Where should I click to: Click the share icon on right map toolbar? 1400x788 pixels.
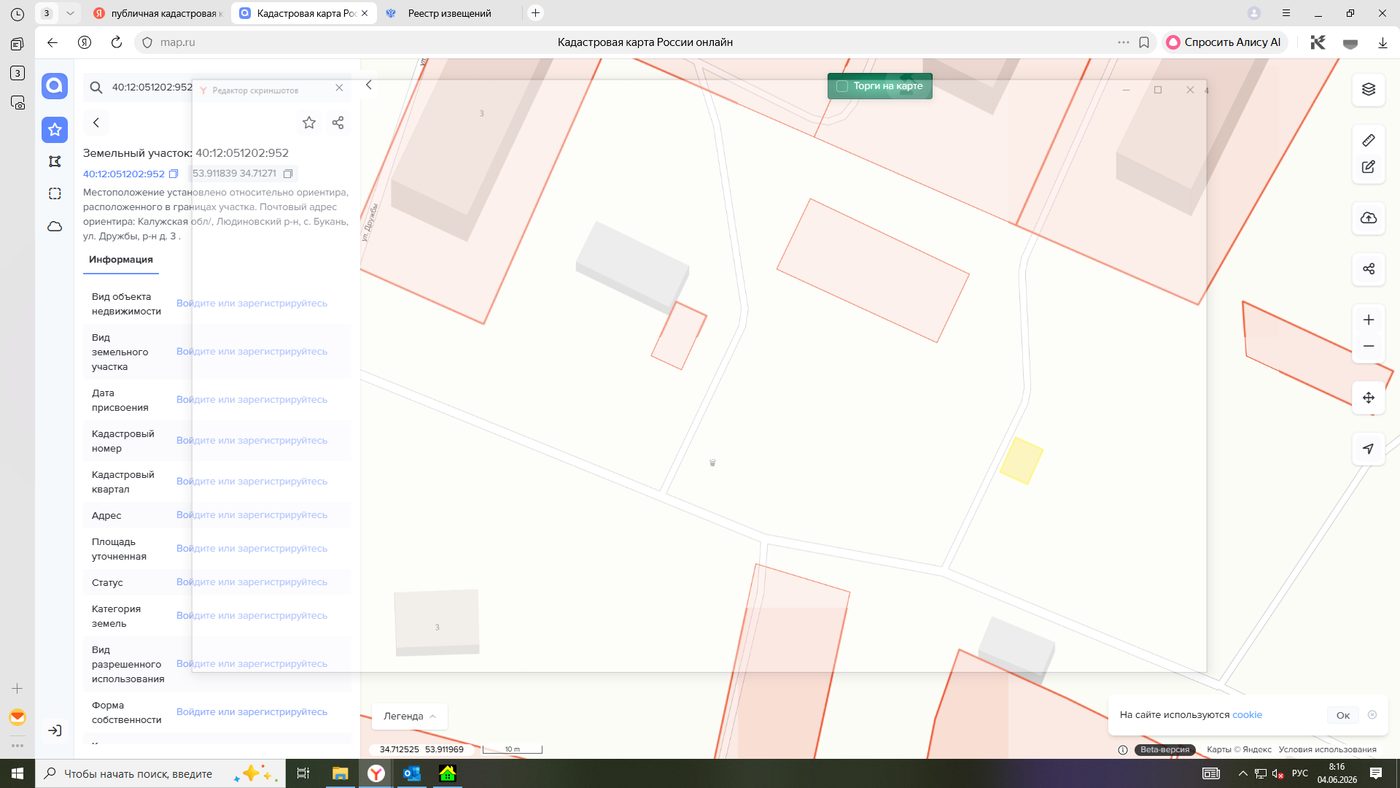tap(1368, 269)
